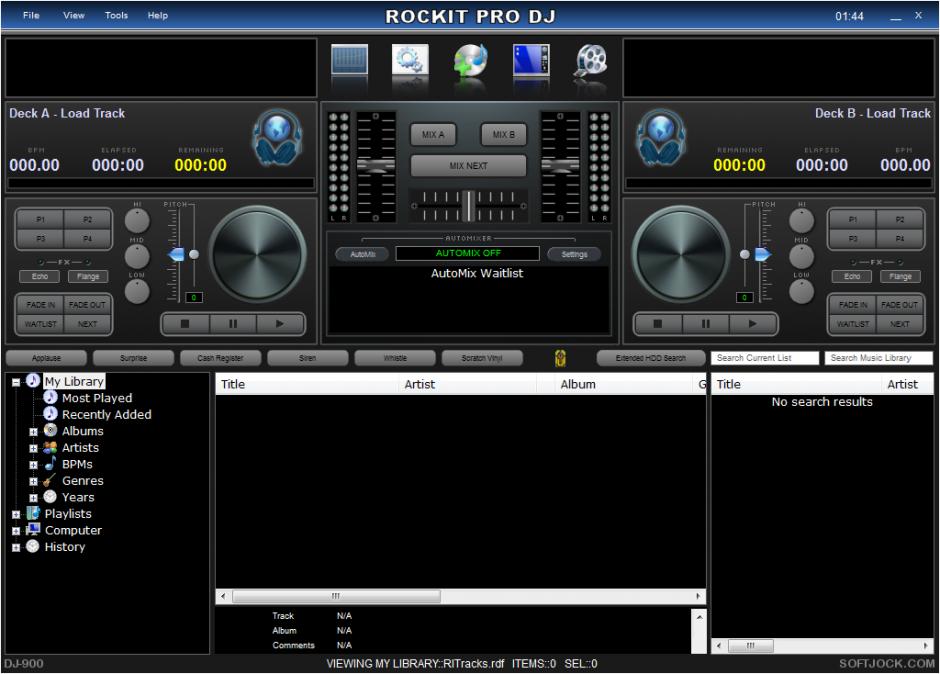Expand the Computer node
Image resolution: width=940 pixels, height=674 pixels.
[16, 531]
